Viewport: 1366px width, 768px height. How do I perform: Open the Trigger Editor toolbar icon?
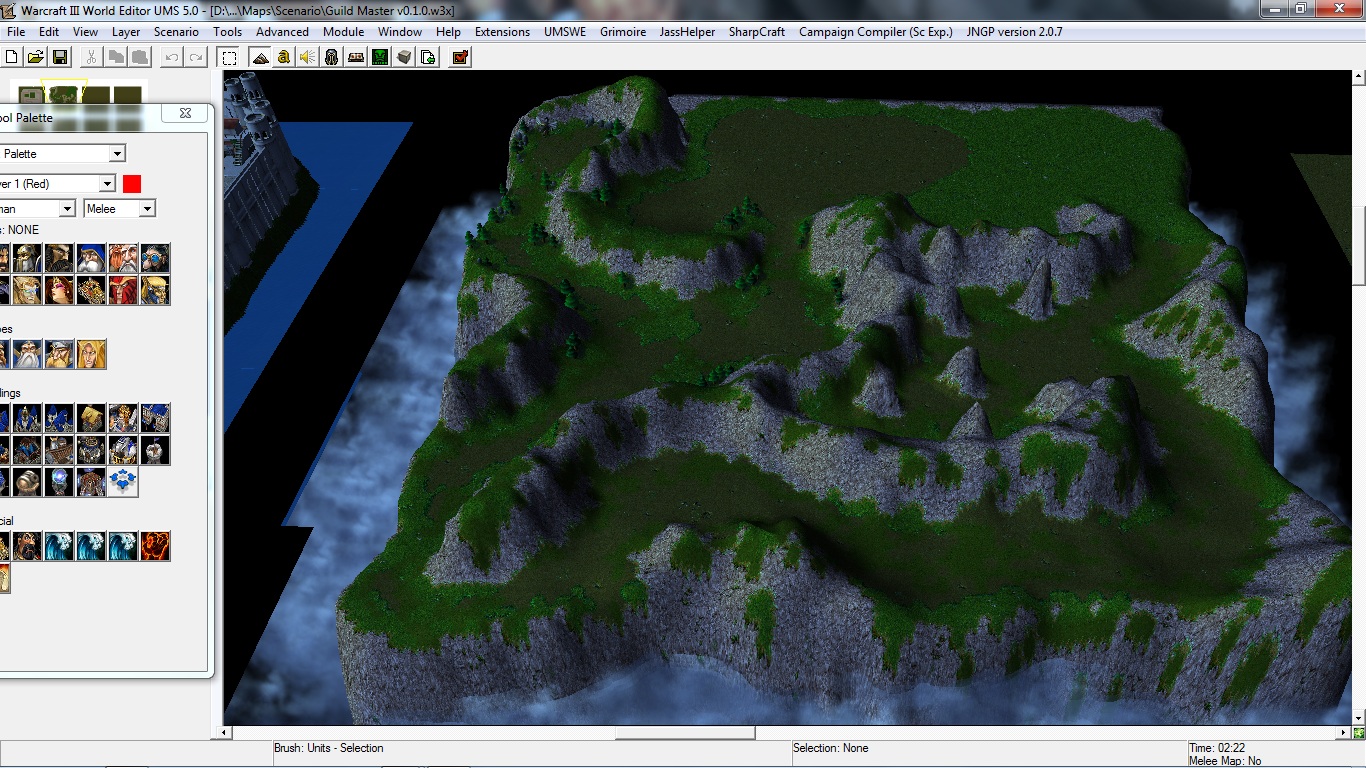284,57
